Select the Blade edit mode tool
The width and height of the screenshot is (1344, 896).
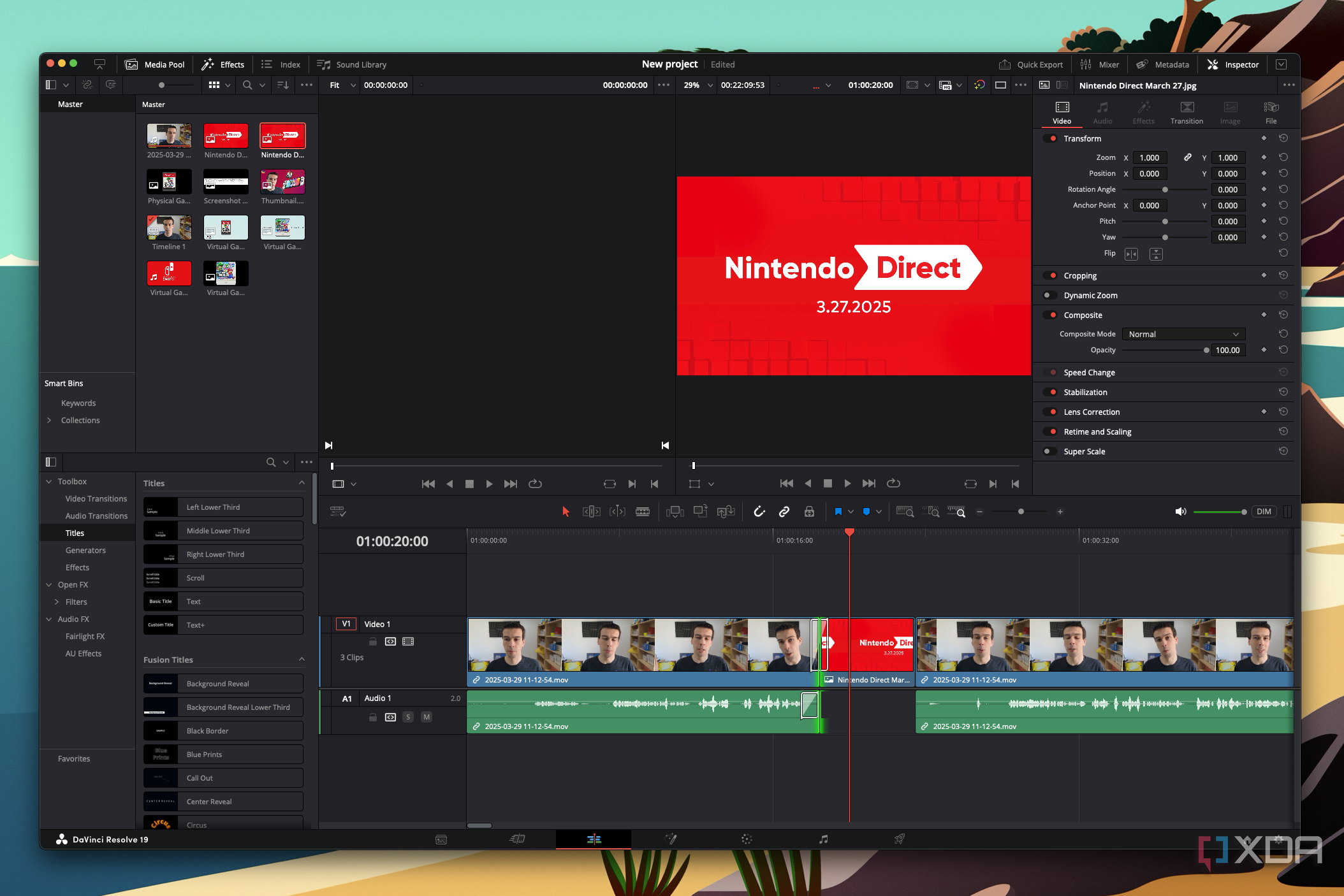642,512
